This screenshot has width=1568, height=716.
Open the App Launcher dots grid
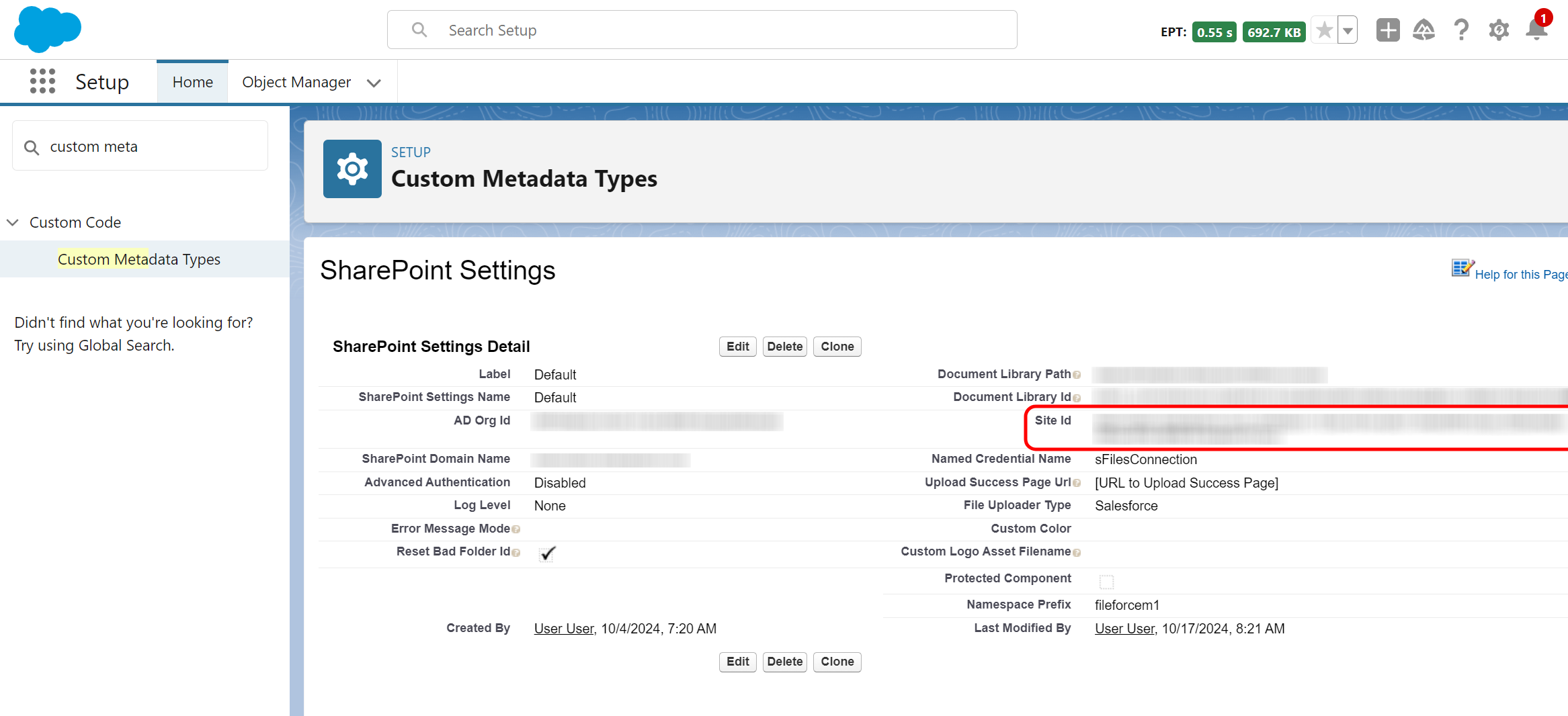point(42,81)
